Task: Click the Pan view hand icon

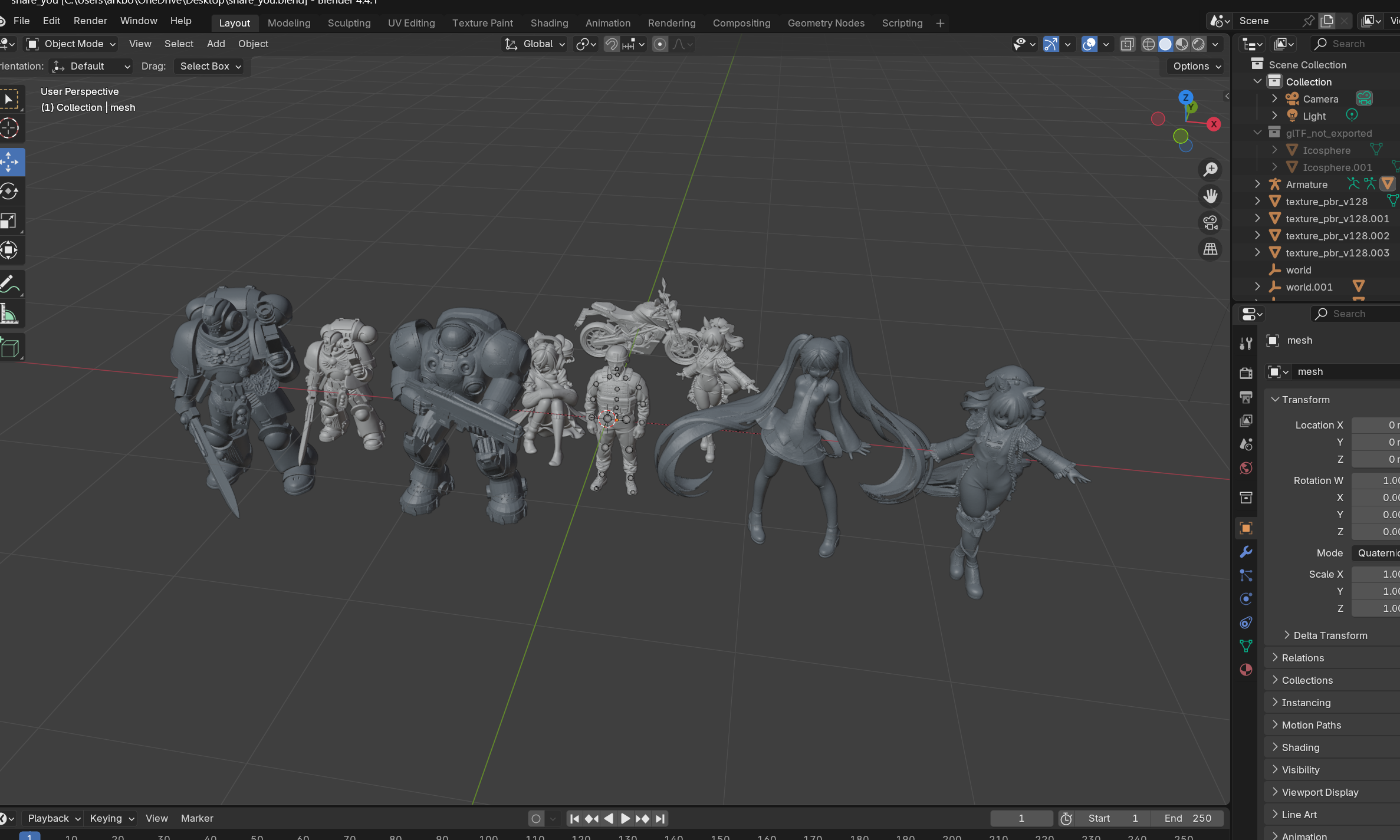Action: pos(1210,196)
